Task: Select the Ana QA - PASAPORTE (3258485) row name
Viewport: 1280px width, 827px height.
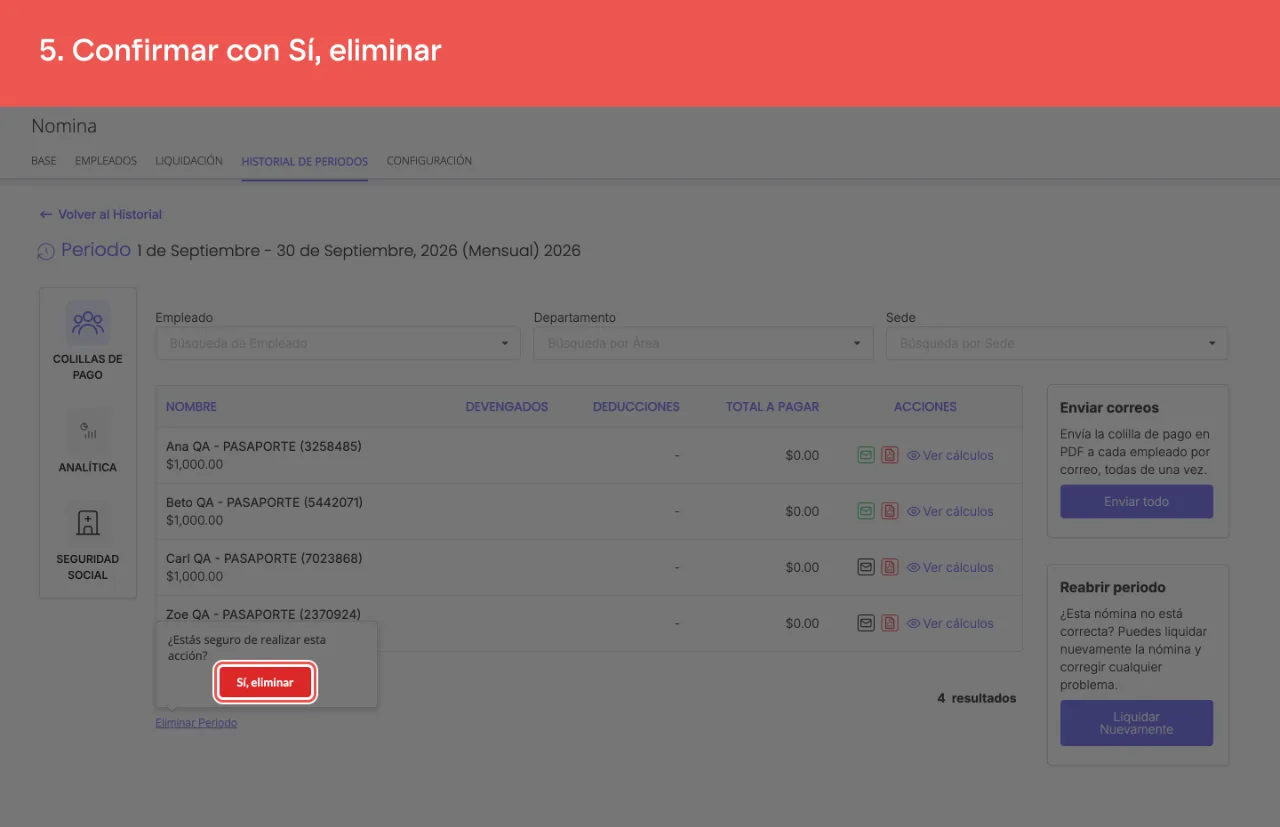Action: (x=264, y=446)
